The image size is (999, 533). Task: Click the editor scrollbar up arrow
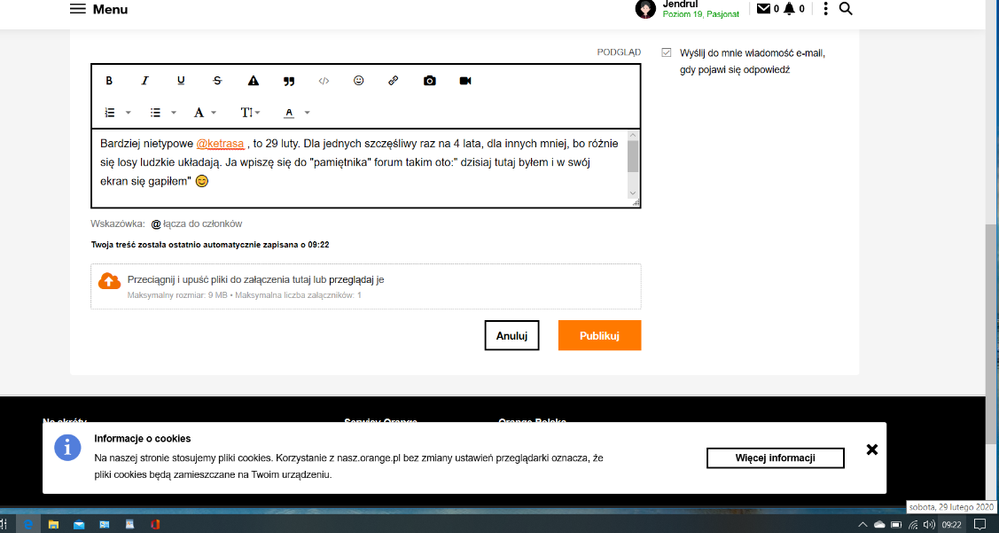tap(632, 135)
